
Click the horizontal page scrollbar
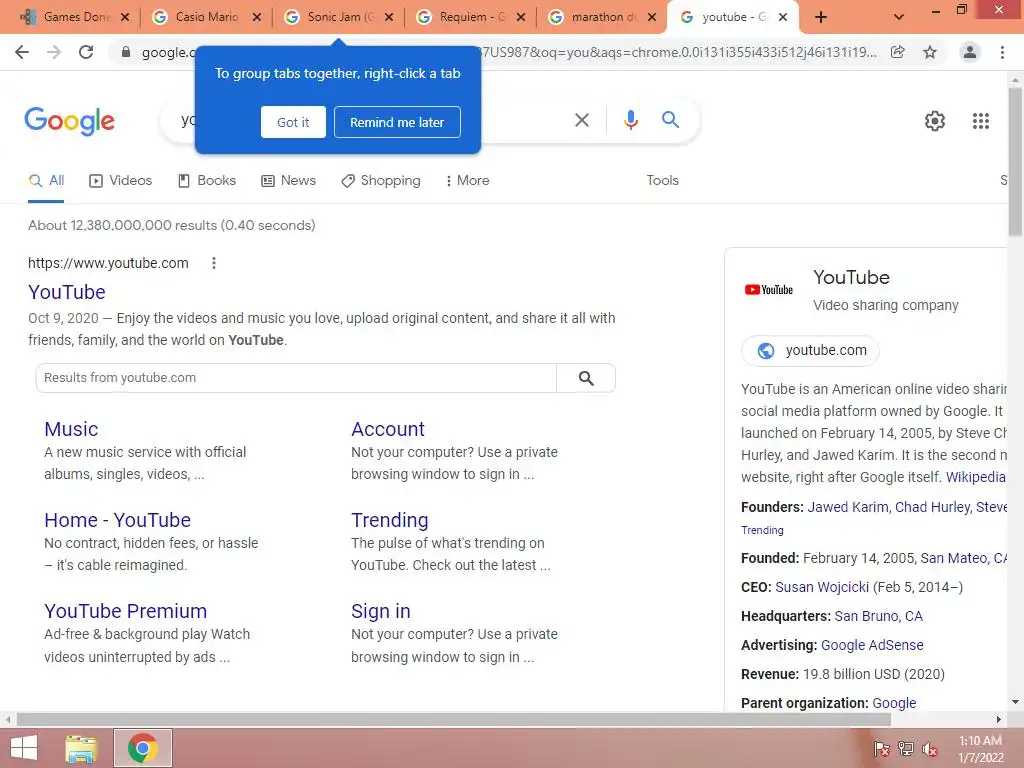click(454, 720)
